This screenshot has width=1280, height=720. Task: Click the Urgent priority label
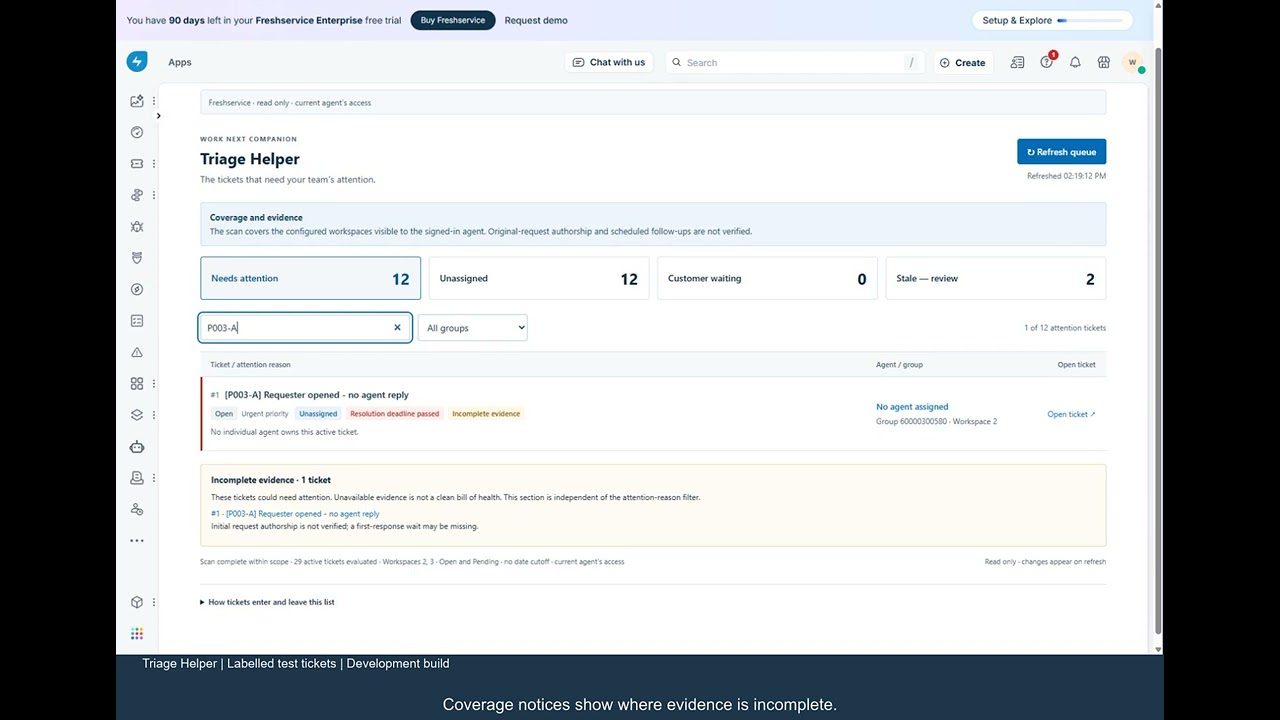tap(265, 414)
